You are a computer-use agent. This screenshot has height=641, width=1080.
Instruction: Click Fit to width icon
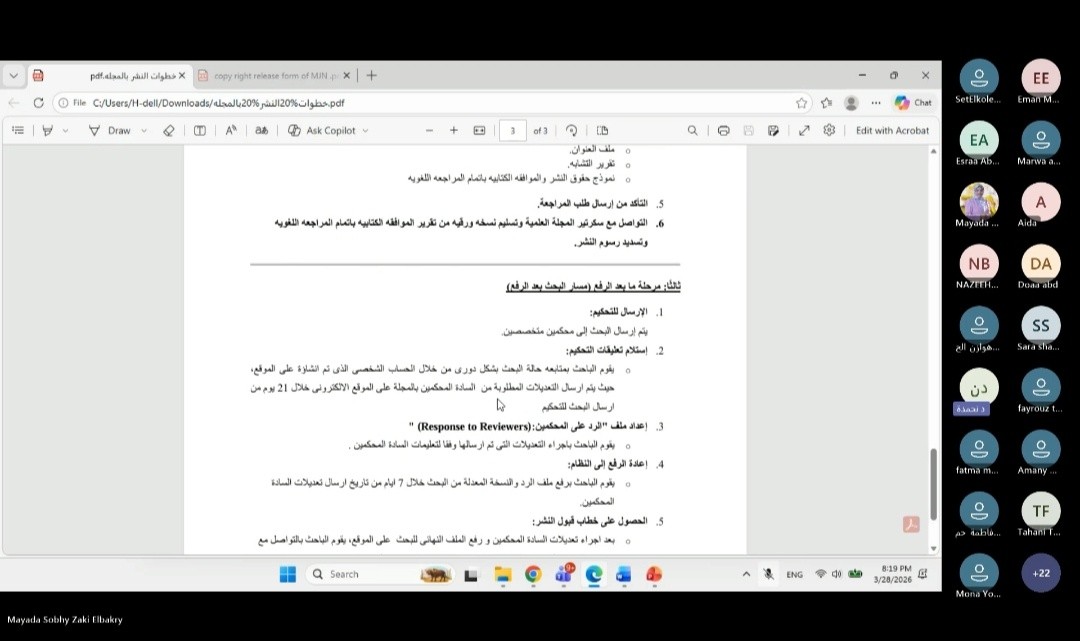(479, 130)
